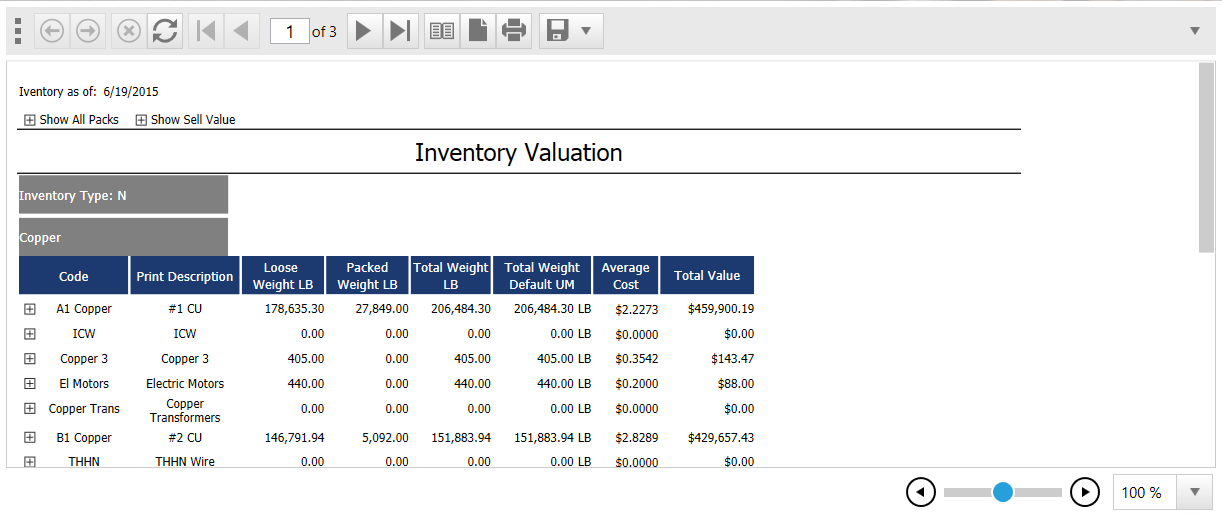
Task: Go to the previous page
Action: pos(240,31)
